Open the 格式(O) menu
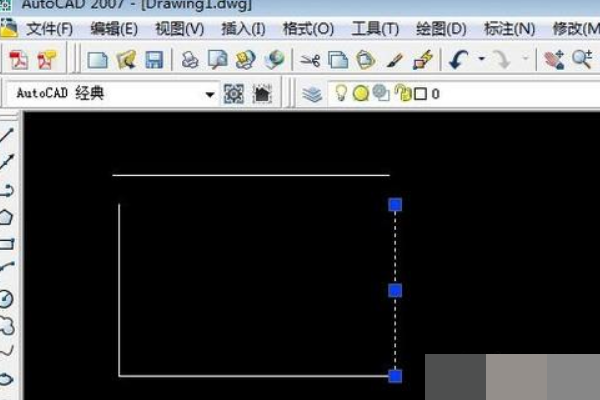Viewport: 600px width, 400px height. coord(308,29)
